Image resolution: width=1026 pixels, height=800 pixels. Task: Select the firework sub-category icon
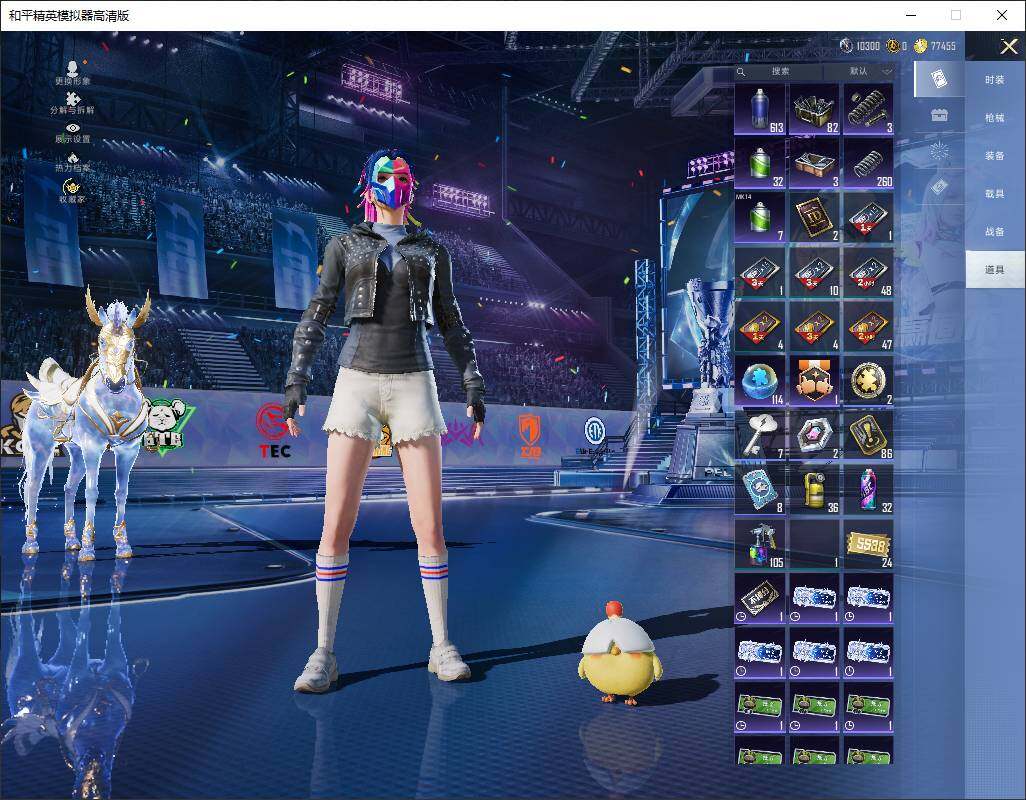(x=939, y=151)
